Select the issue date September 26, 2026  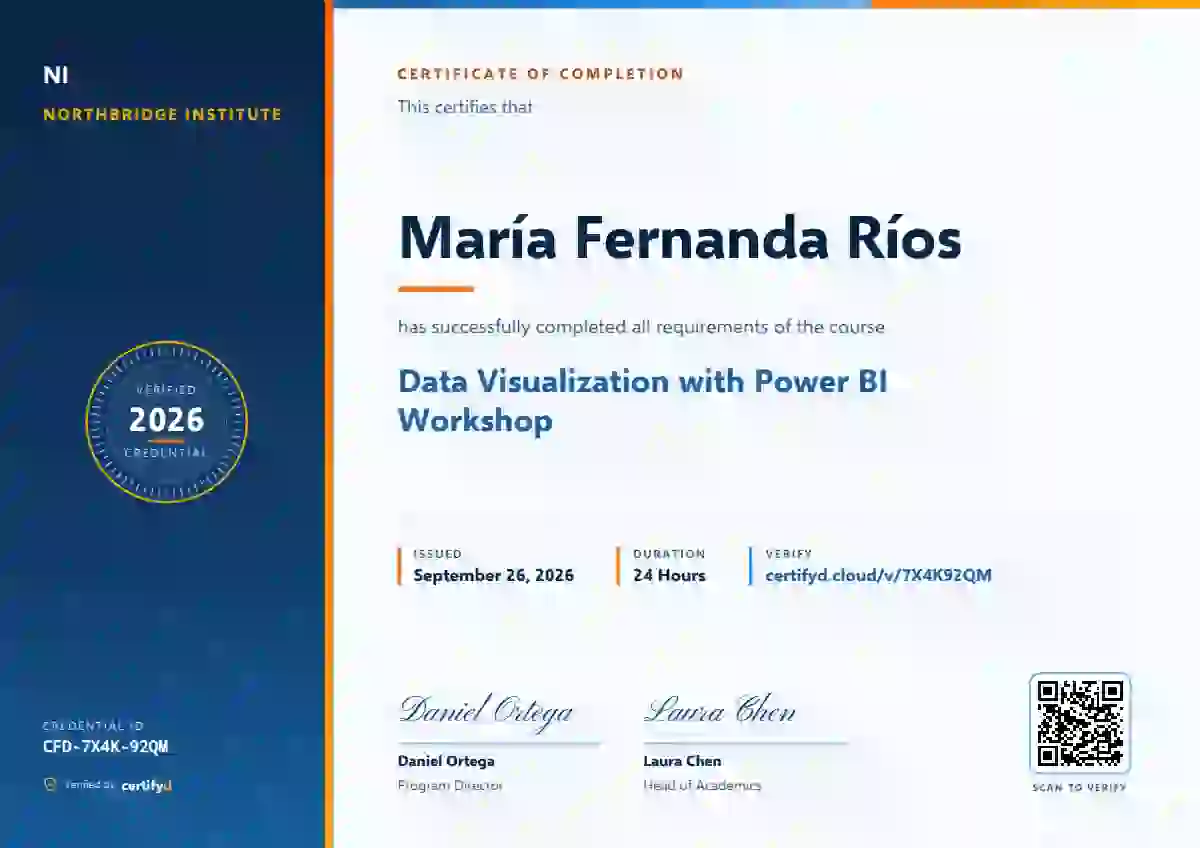pos(494,575)
